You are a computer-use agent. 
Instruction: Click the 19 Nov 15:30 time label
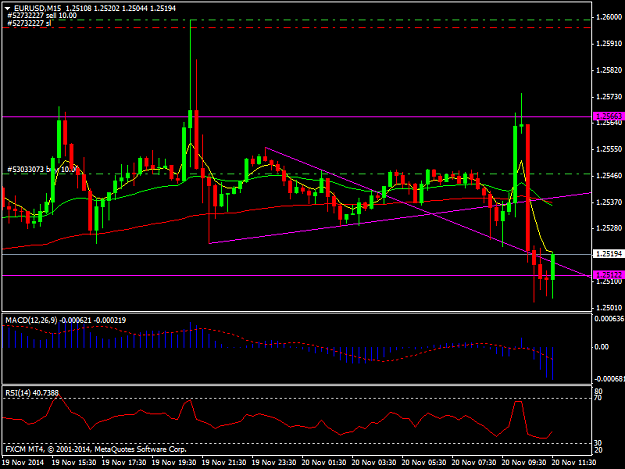click(x=74, y=463)
